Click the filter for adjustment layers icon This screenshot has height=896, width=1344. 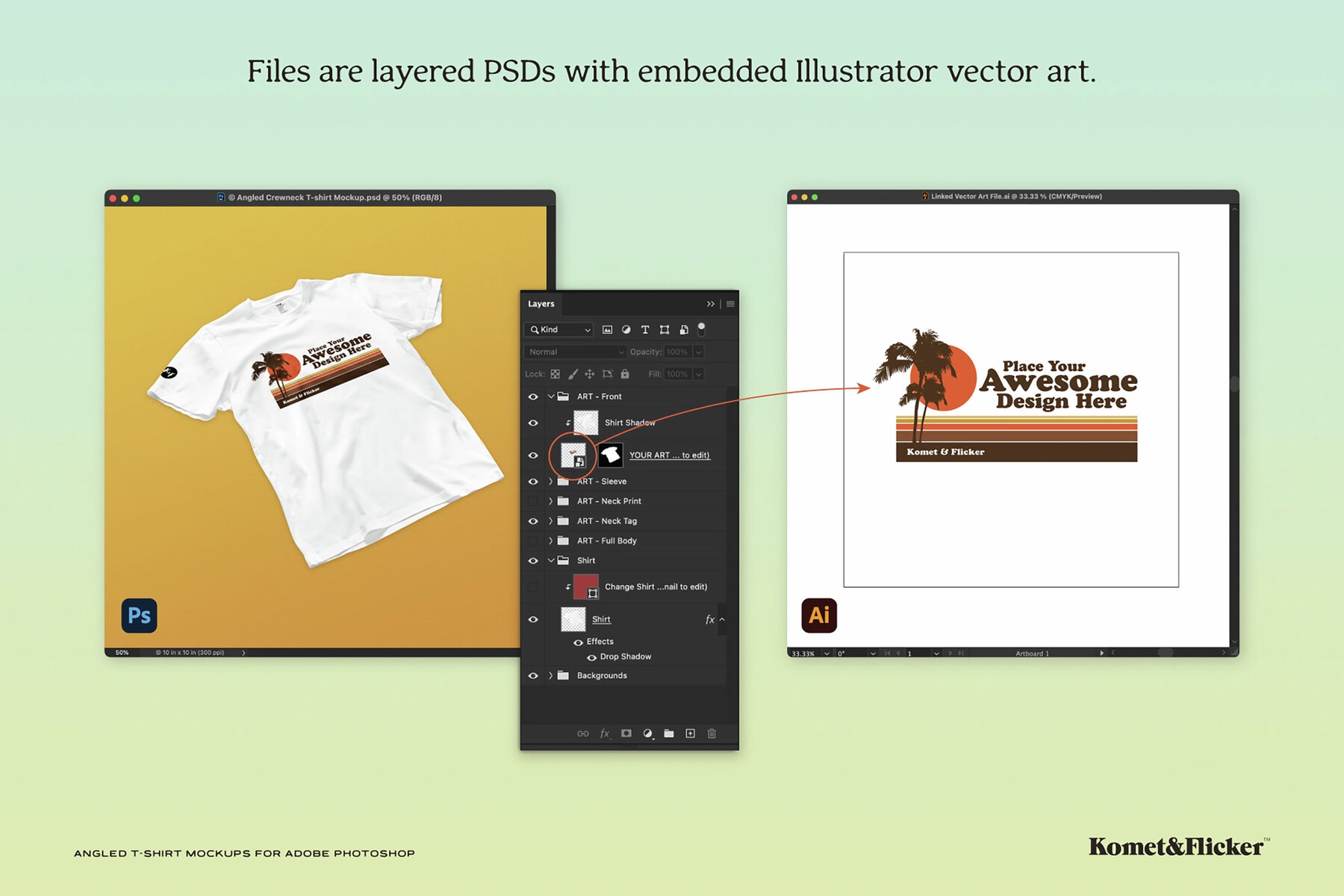click(626, 330)
